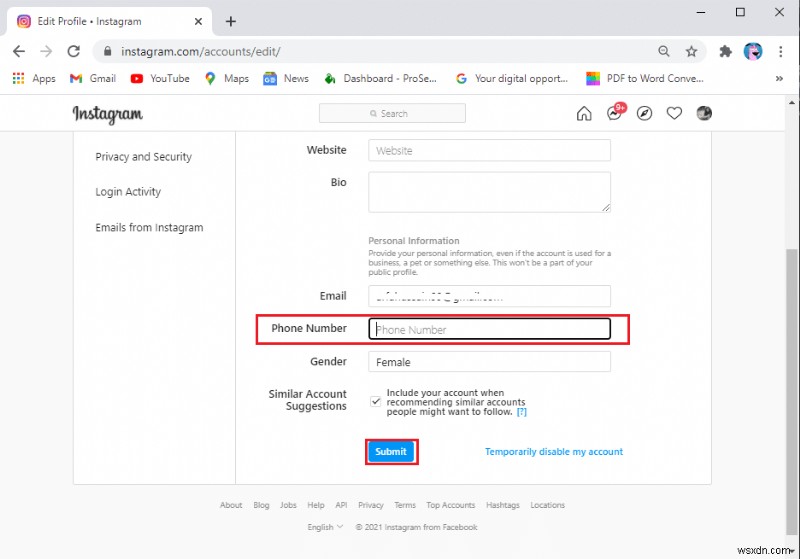The width and height of the screenshot is (800, 559).
Task: Open the Terms footer link
Action: point(405,505)
